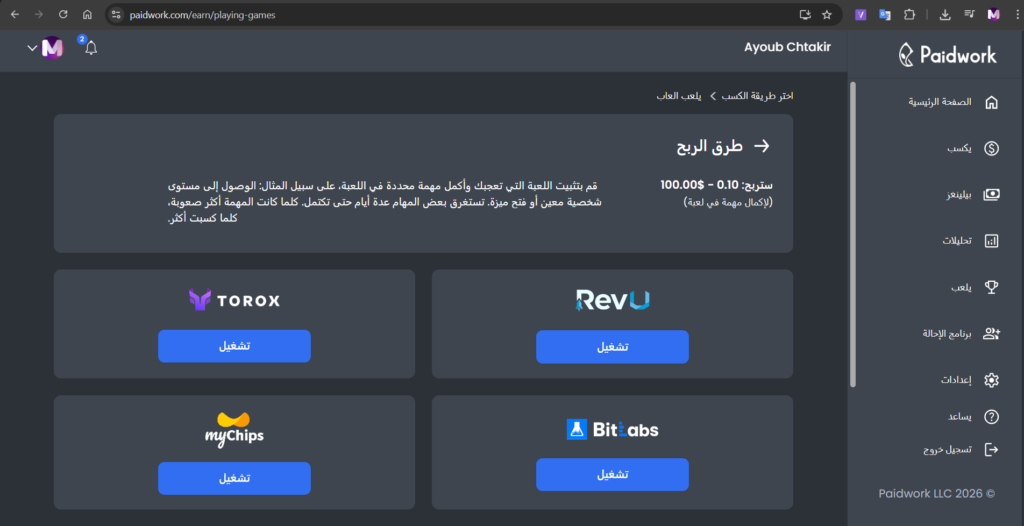The height and width of the screenshot is (526, 1024).
Task: Click the install app icon in address bar
Action: pos(805,14)
